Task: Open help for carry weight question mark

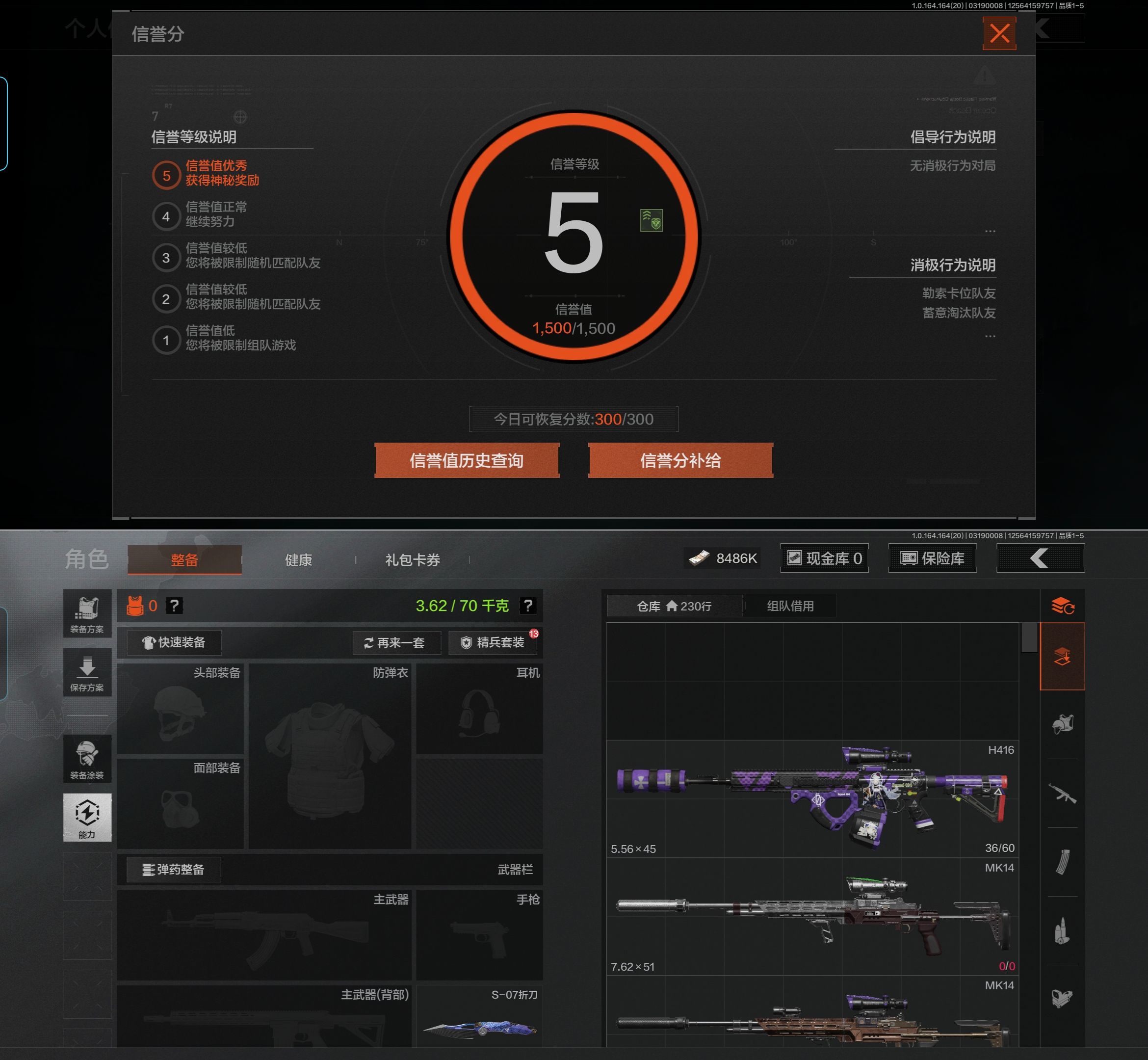Action: point(527,606)
